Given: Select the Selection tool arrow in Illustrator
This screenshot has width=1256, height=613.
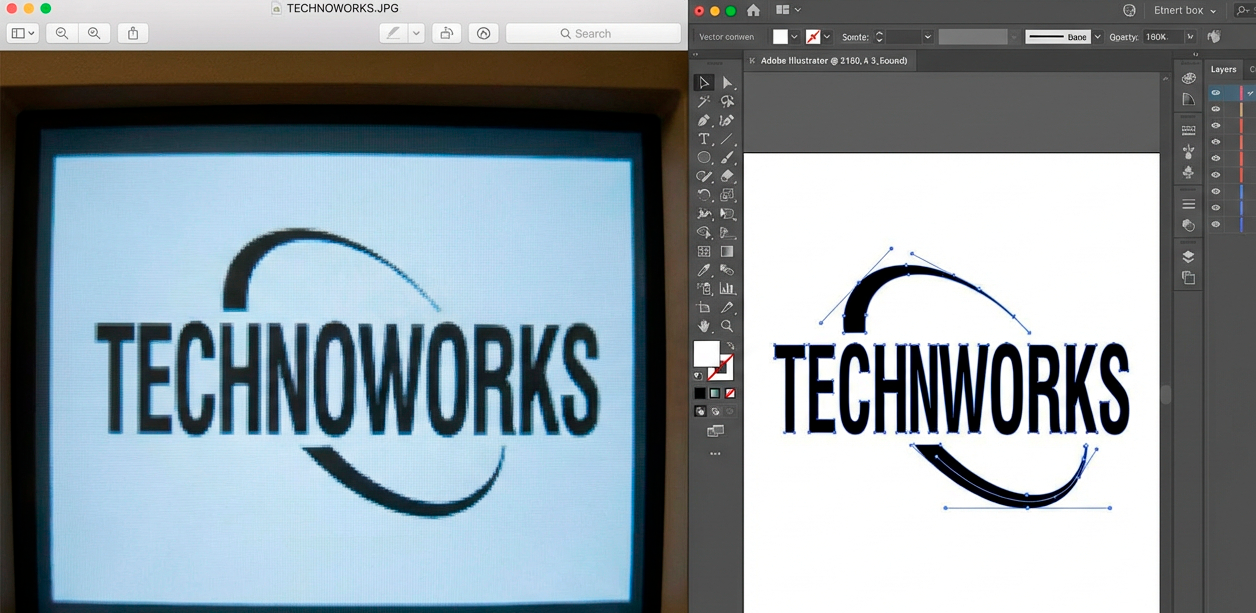Looking at the screenshot, I should click(x=704, y=83).
